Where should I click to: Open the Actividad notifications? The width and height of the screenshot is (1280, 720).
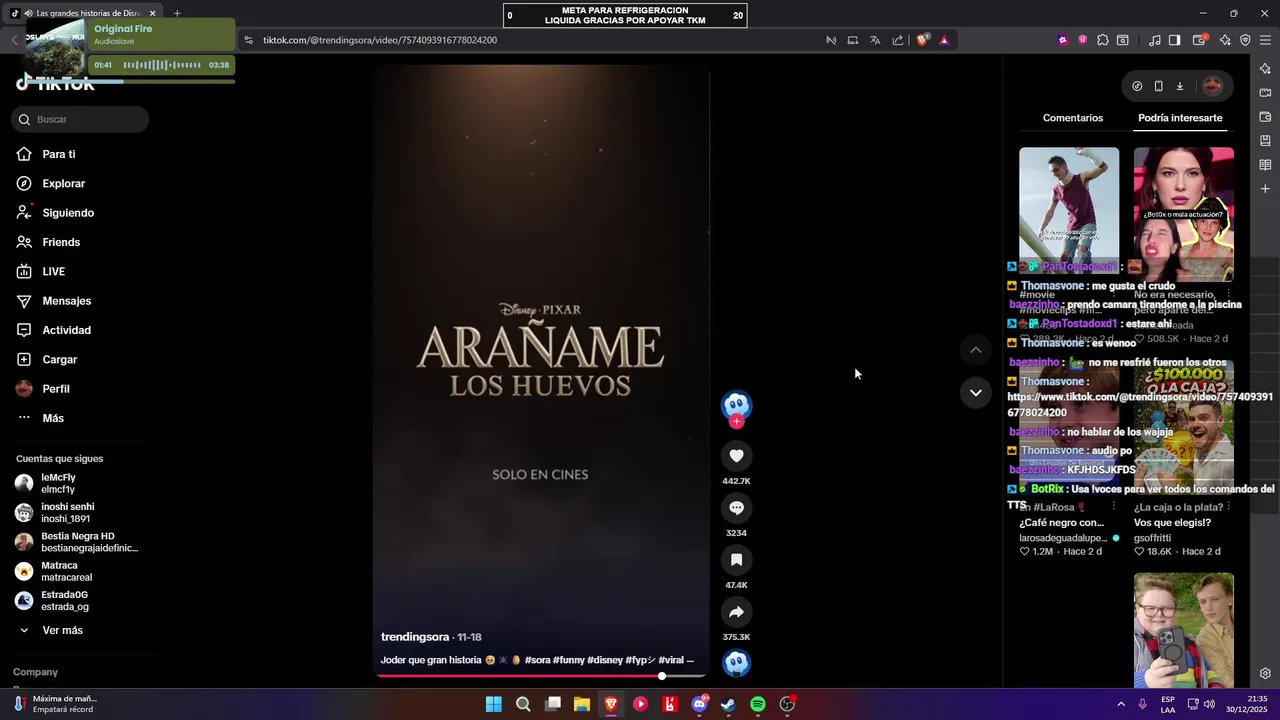66,330
